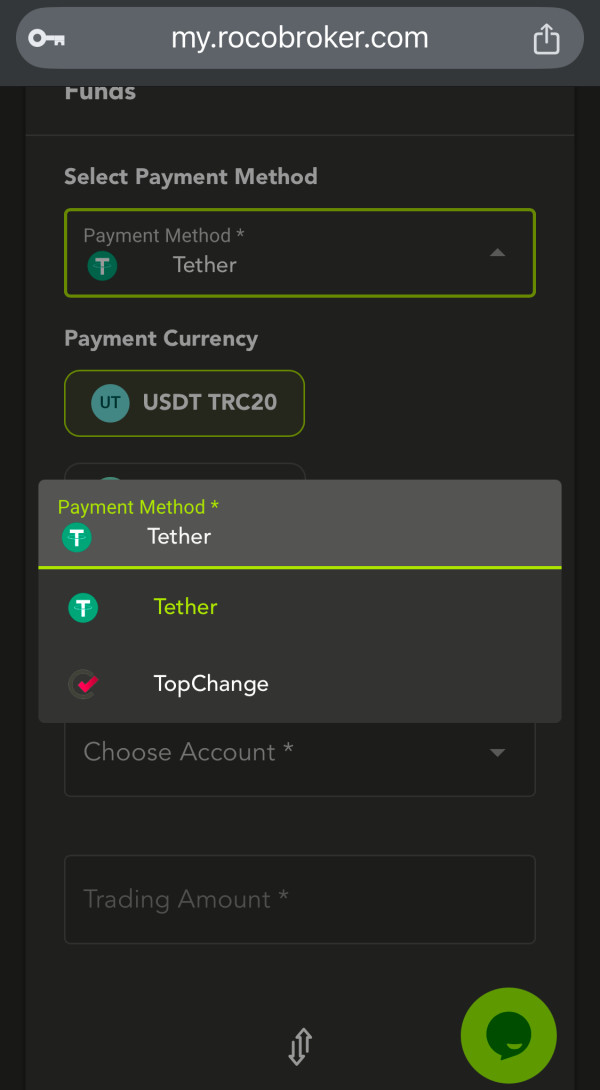Click the UT circle badge on USDT TRC20
This screenshot has height=1090, width=600.
[x=110, y=403]
